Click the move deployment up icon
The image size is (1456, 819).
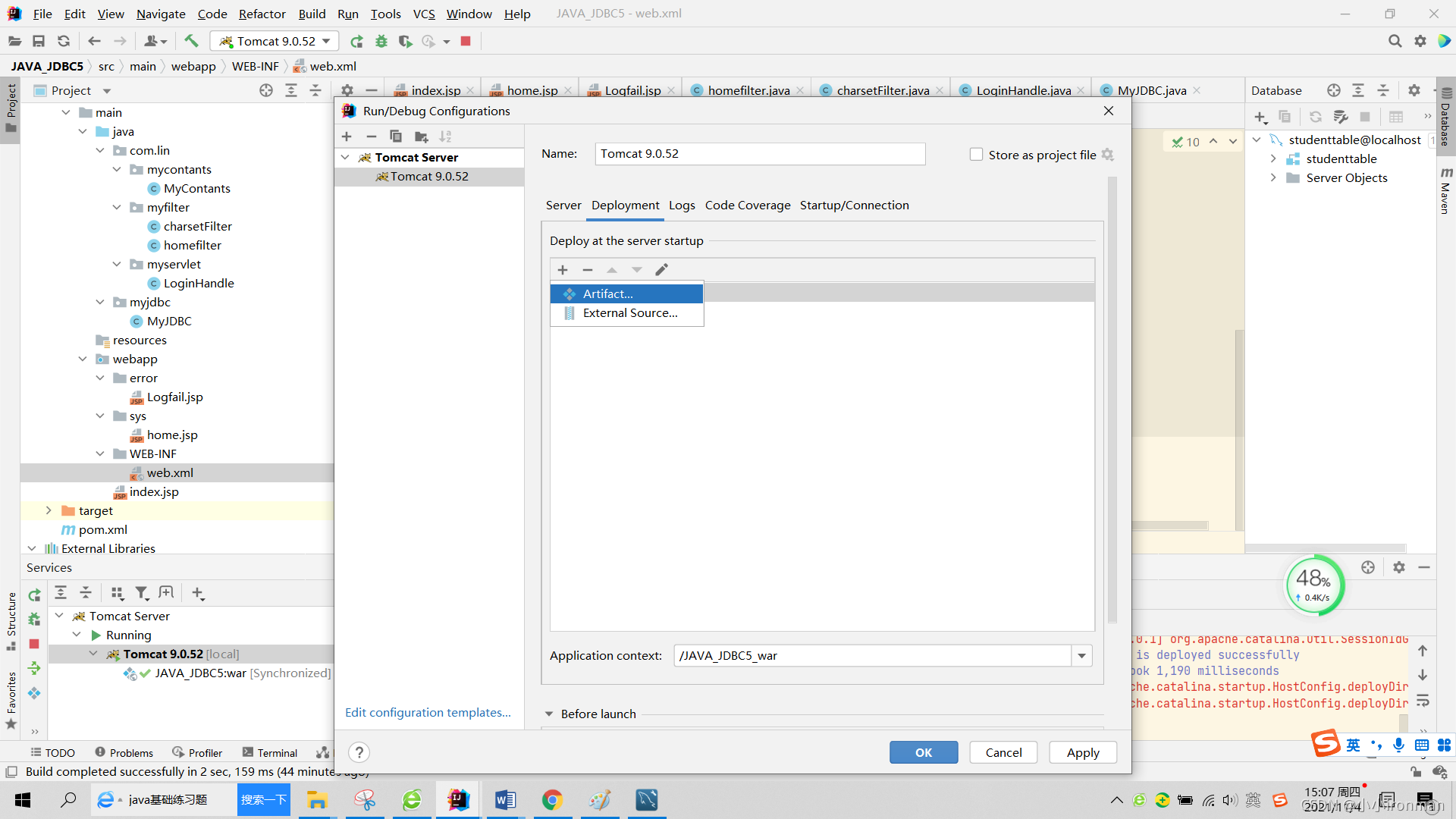tap(613, 269)
